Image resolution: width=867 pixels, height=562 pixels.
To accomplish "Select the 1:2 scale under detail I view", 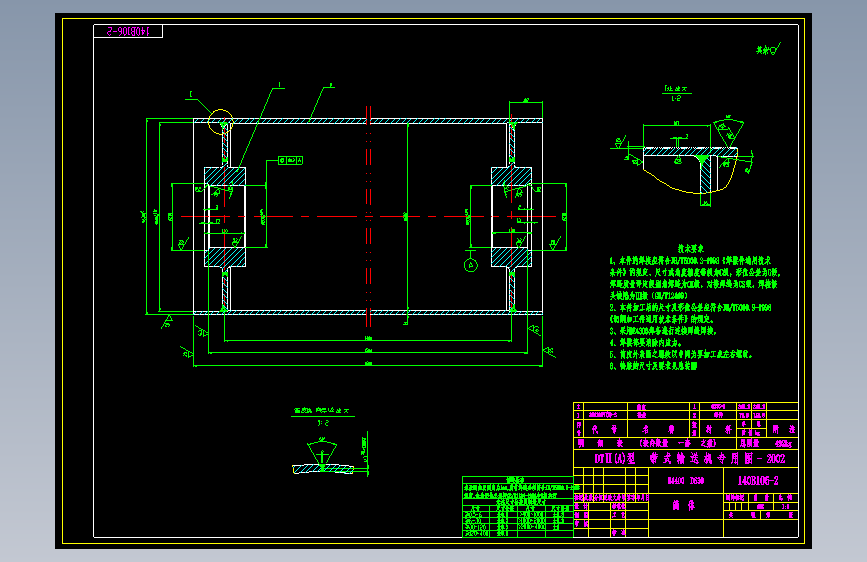I will (676, 99).
